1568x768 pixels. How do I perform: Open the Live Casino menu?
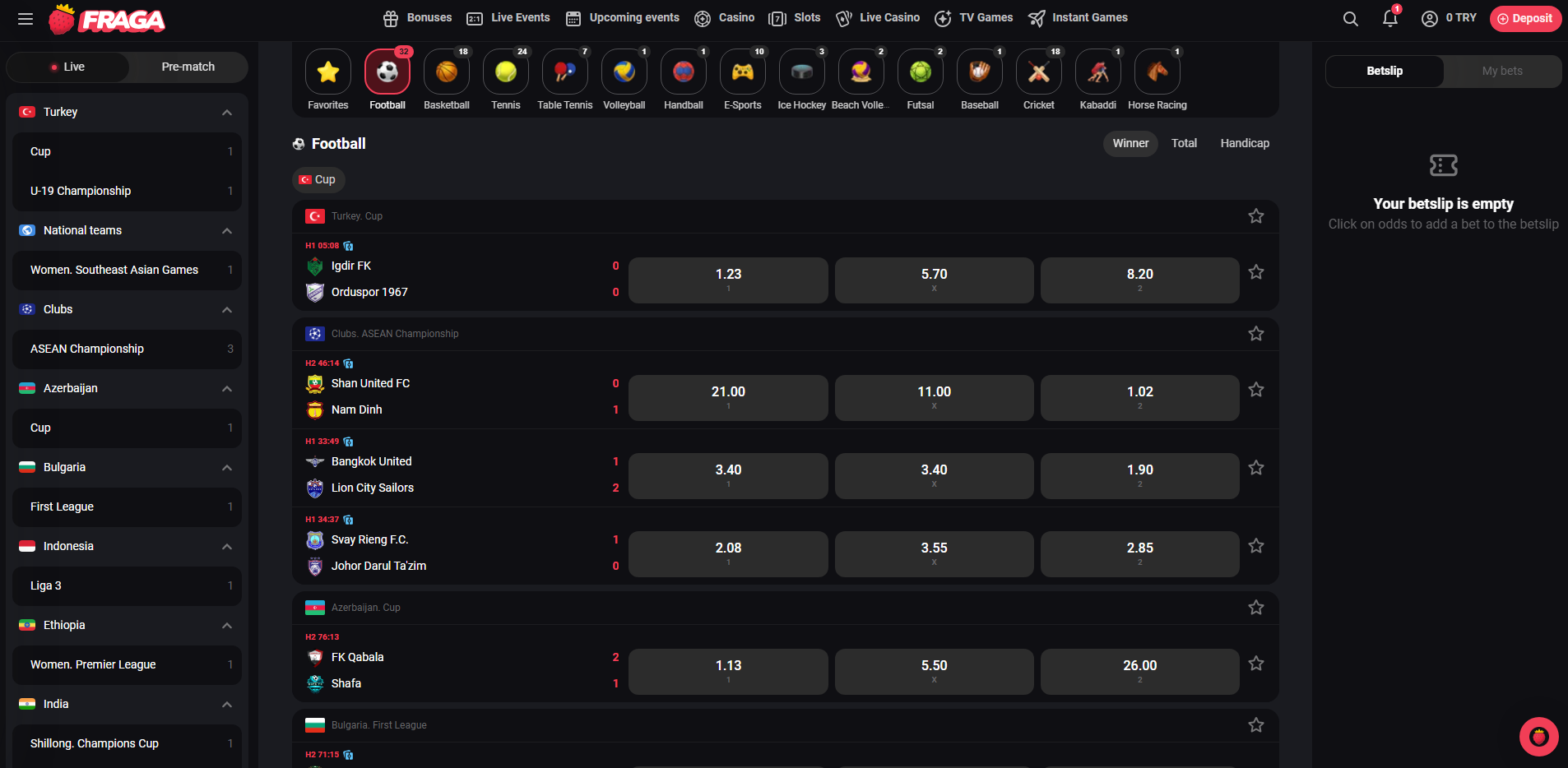[878, 17]
